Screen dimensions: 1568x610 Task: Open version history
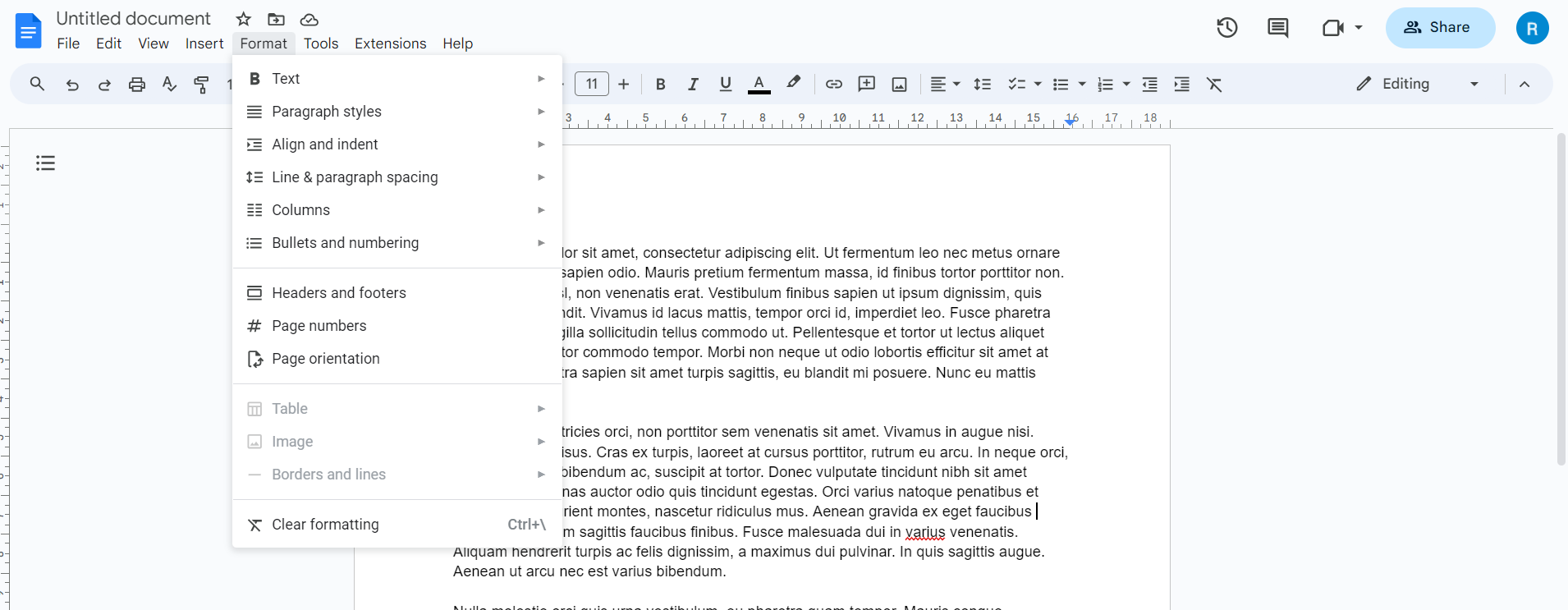[1227, 27]
